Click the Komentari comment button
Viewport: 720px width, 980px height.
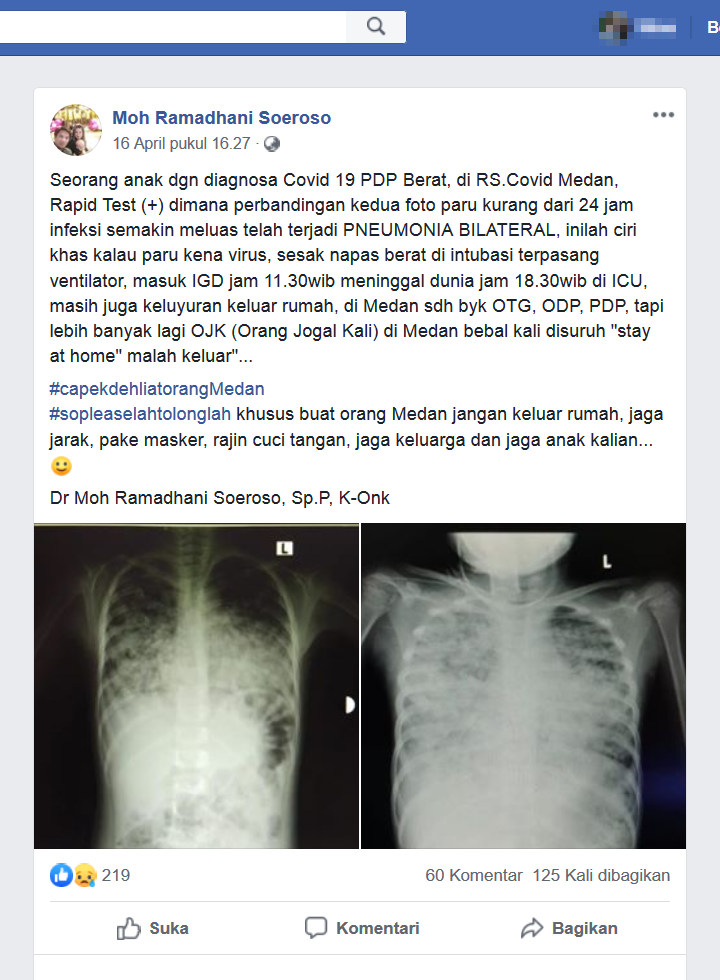(x=362, y=928)
